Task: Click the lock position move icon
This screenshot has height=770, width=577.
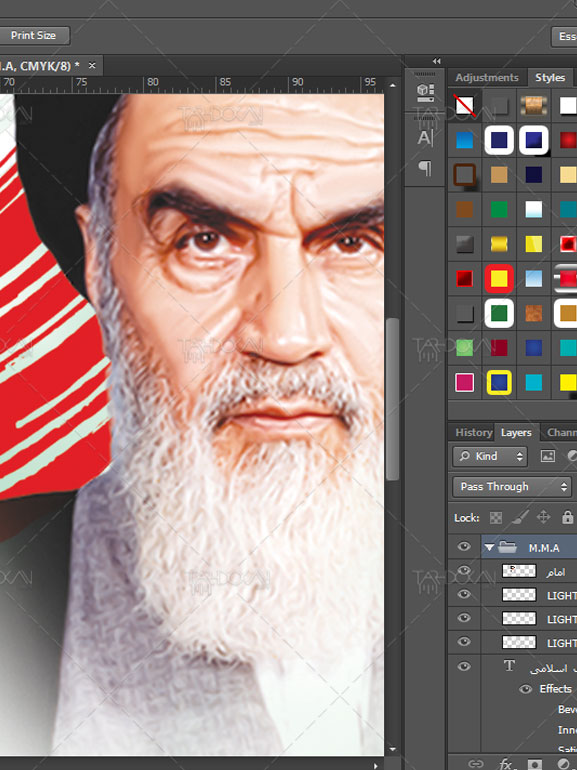Action: [543, 517]
